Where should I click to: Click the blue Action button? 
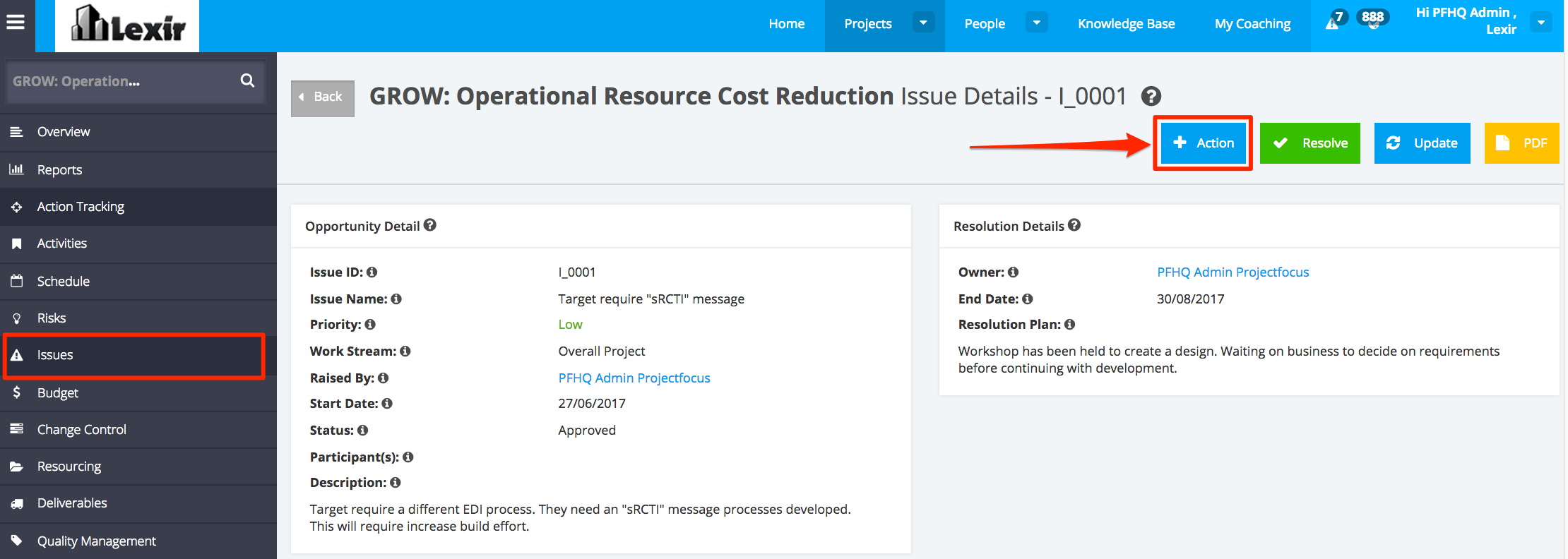click(x=1203, y=143)
